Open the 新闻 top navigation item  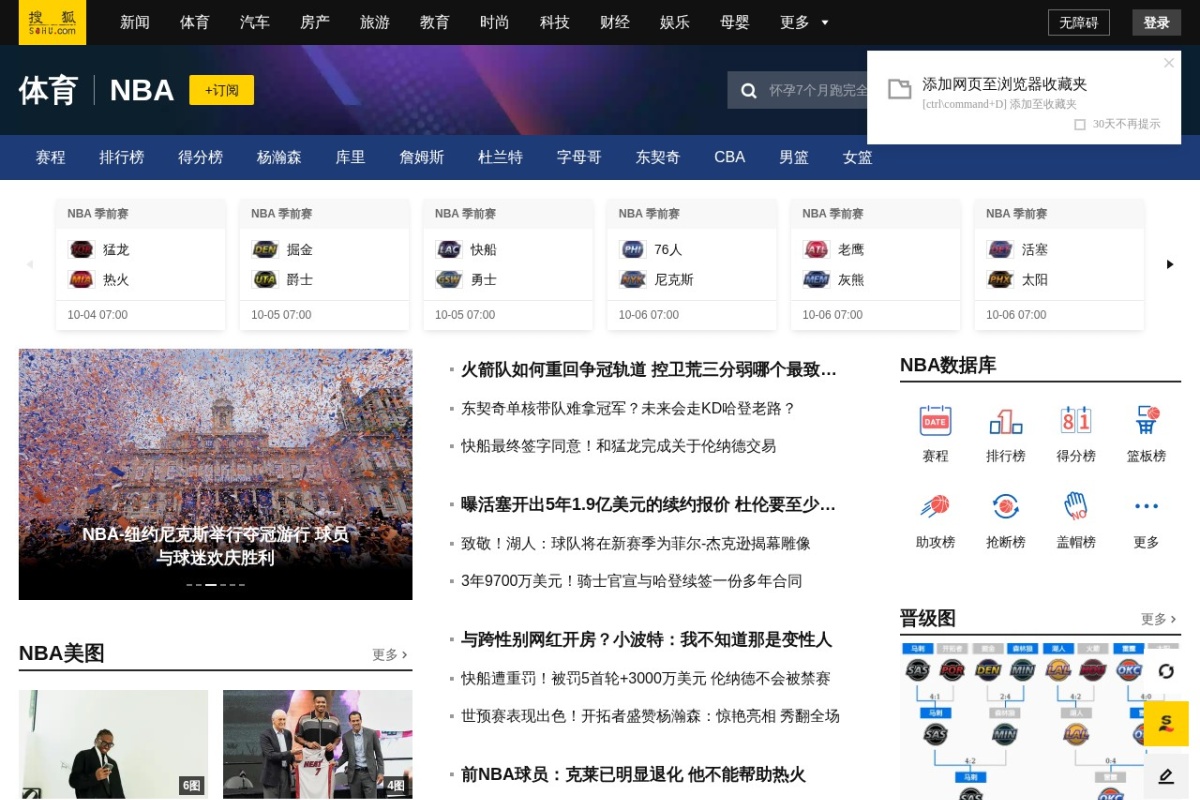(135, 22)
